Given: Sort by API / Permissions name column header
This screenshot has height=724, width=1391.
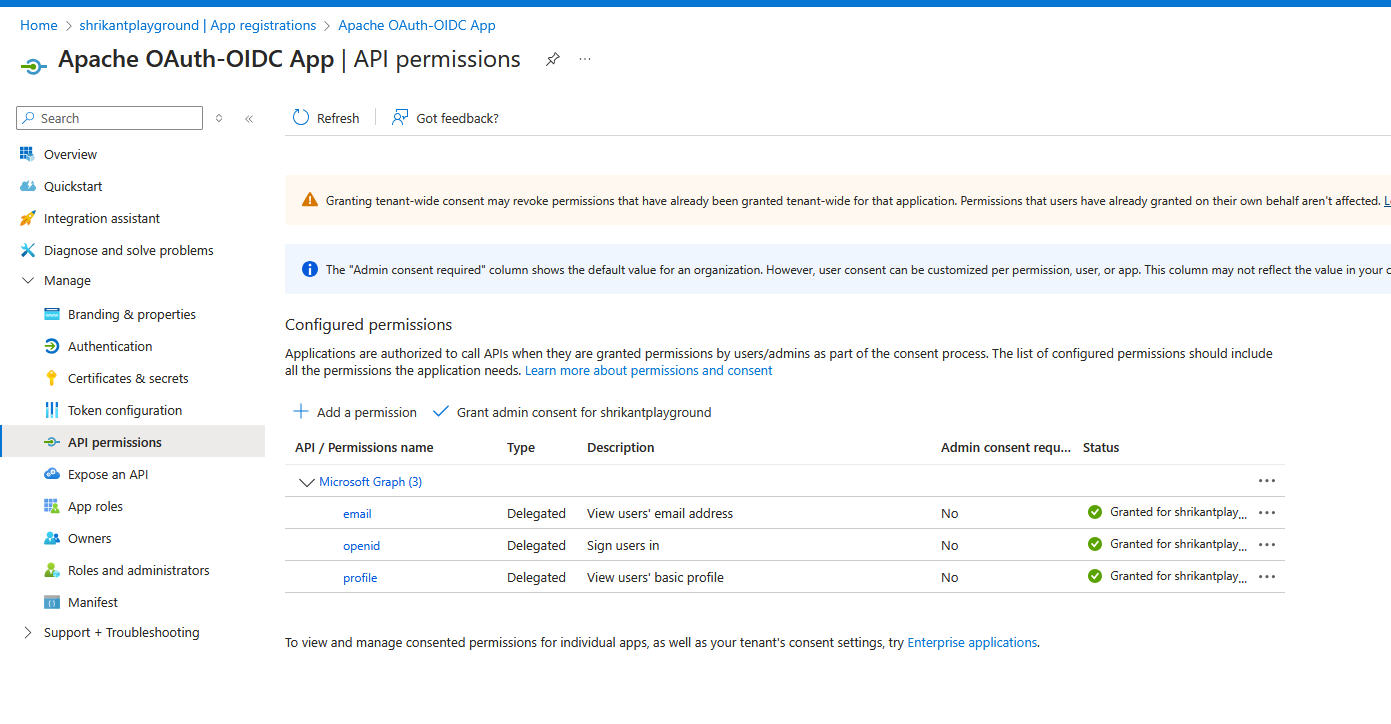Looking at the screenshot, I should click(x=364, y=447).
